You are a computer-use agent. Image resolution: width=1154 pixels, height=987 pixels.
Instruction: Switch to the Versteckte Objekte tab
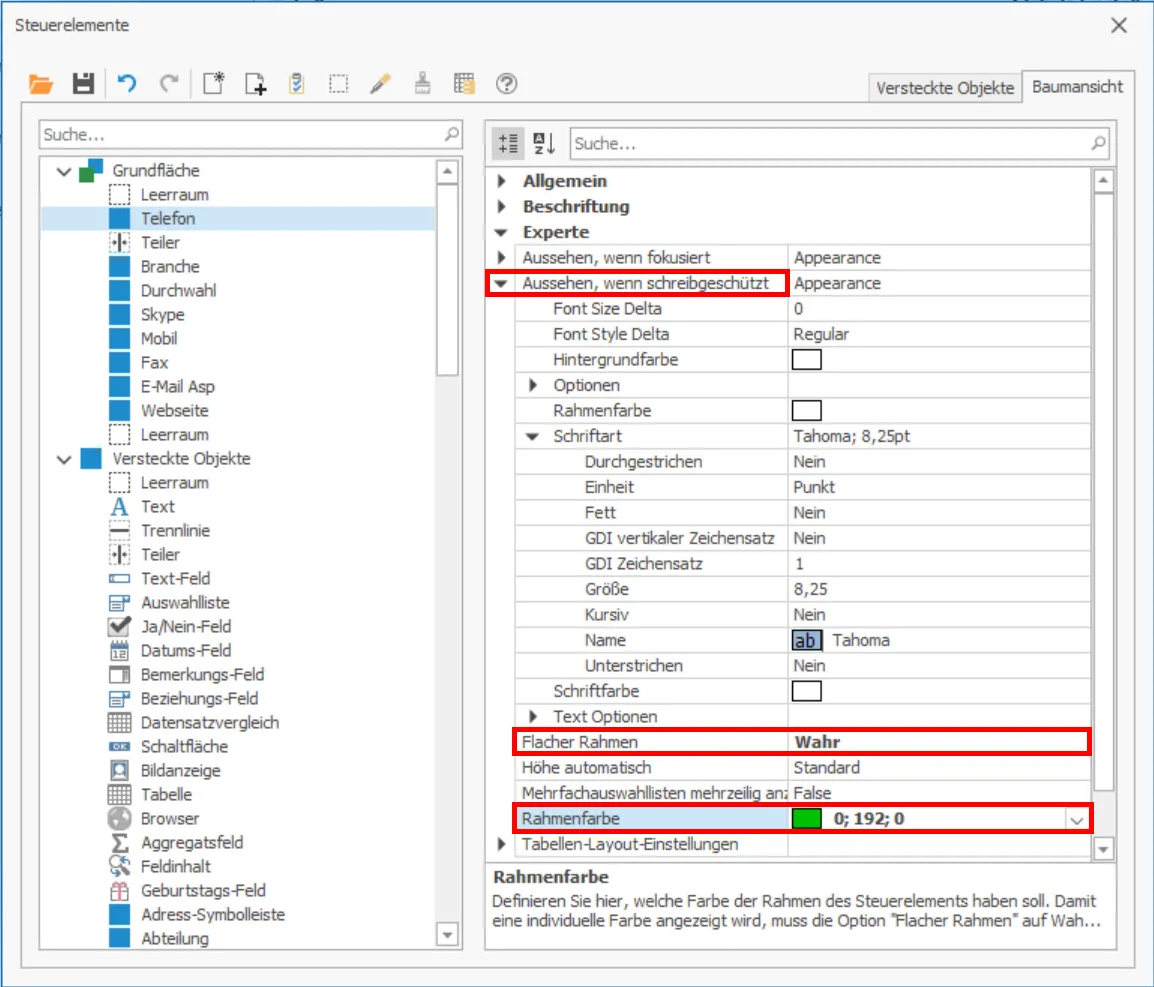945,88
